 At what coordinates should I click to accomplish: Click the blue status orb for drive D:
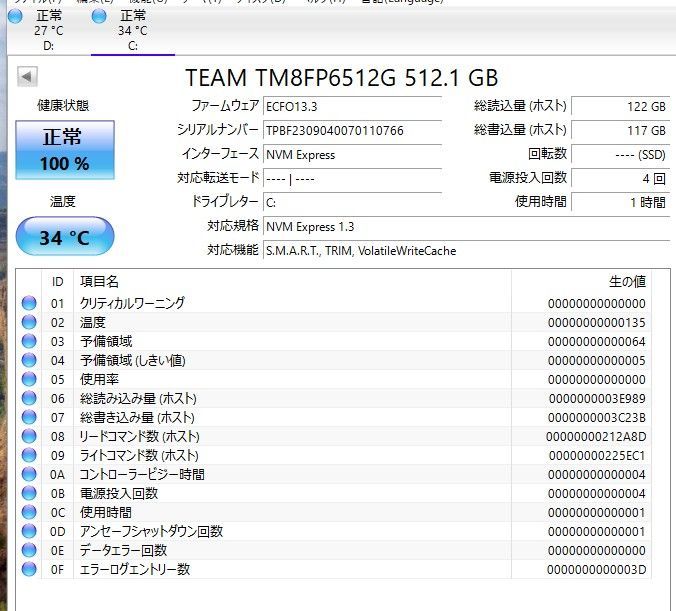pos(15,16)
